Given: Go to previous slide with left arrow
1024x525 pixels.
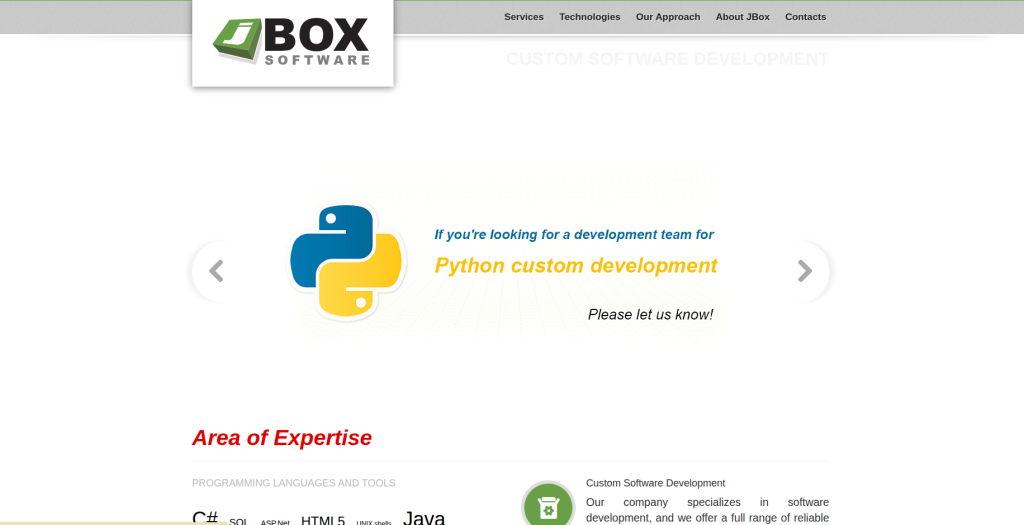Looking at the screenshot, I should (x=216, y=271).
